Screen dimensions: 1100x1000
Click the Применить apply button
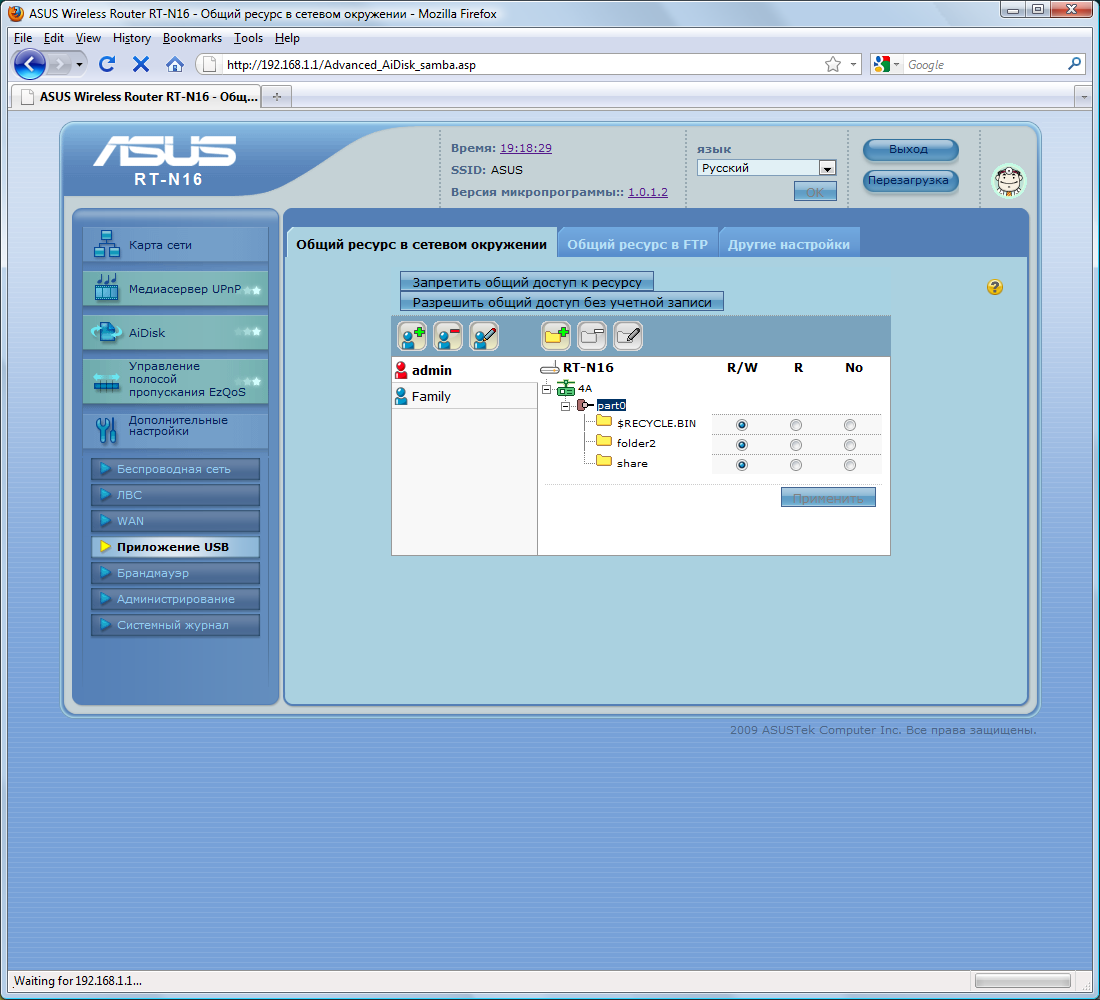[828, 498]
